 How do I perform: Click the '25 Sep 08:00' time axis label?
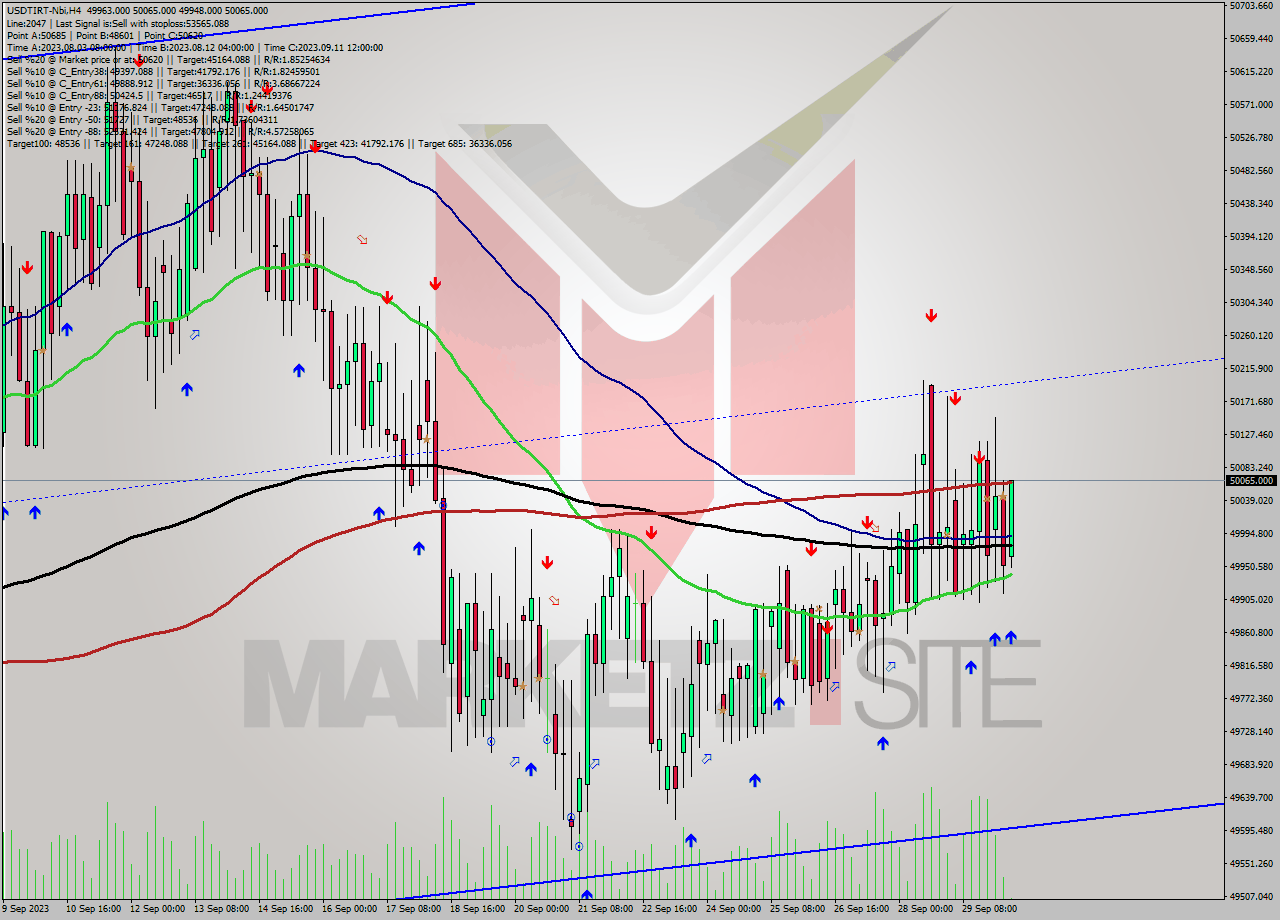tap(797, 909)
